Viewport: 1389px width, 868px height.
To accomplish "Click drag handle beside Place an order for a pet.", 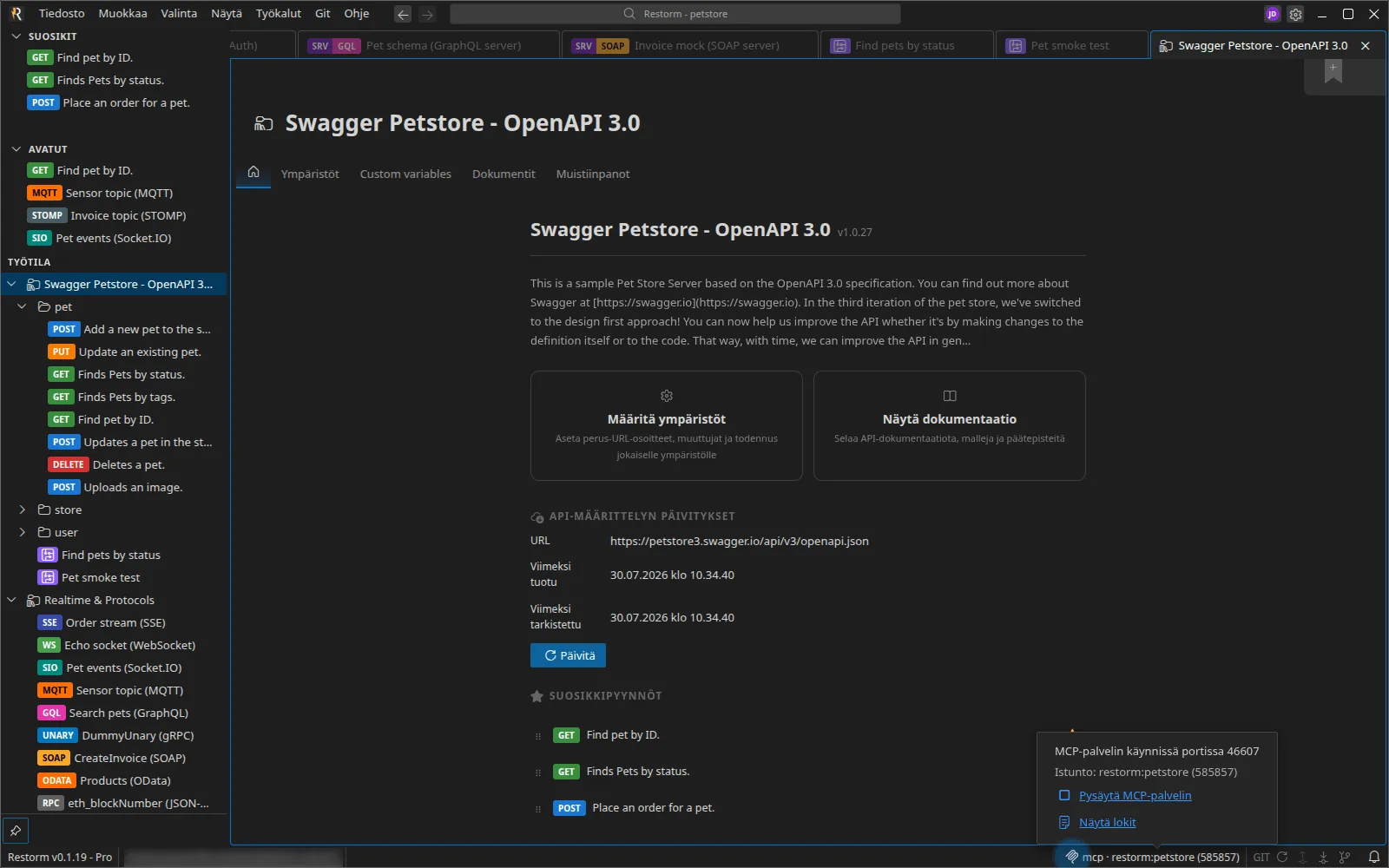I will [538, 809].
